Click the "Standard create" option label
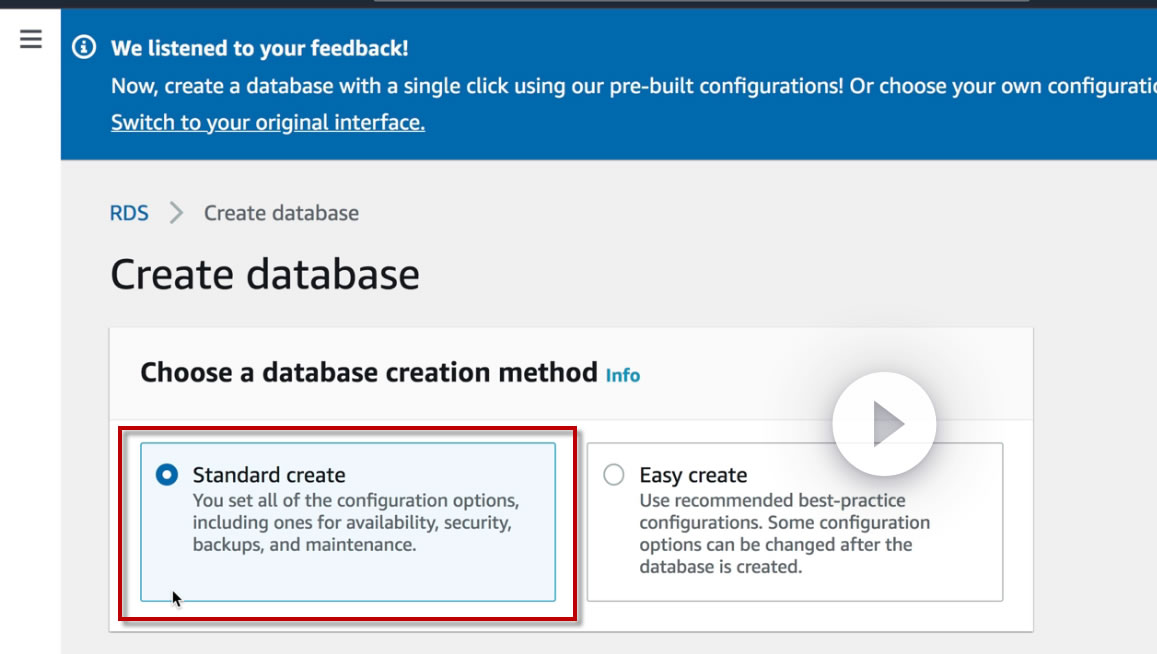Viewport: 1157px width, 654px height. point(269,475)
